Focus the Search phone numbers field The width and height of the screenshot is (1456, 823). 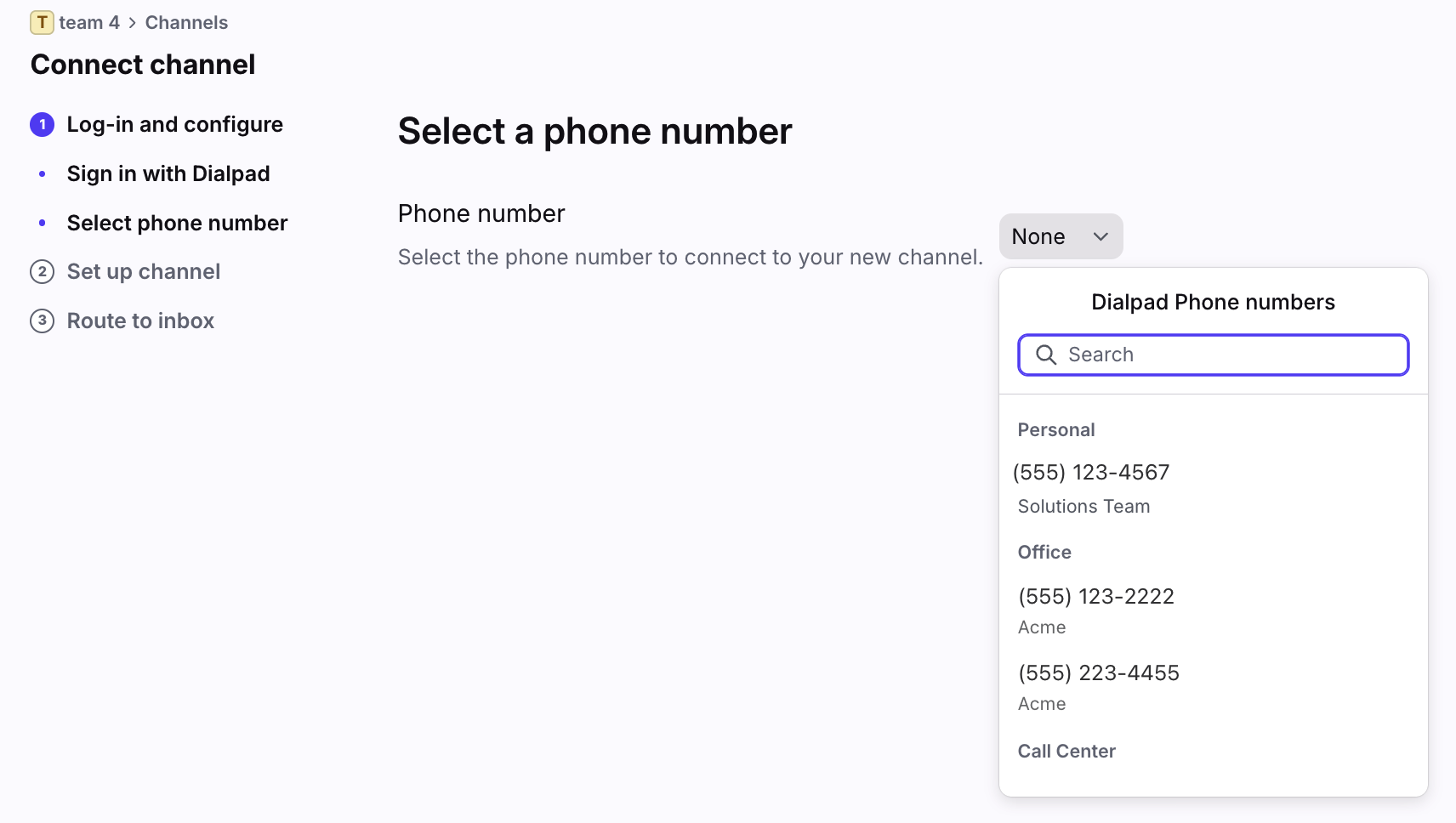click(x=1225, y=355)
